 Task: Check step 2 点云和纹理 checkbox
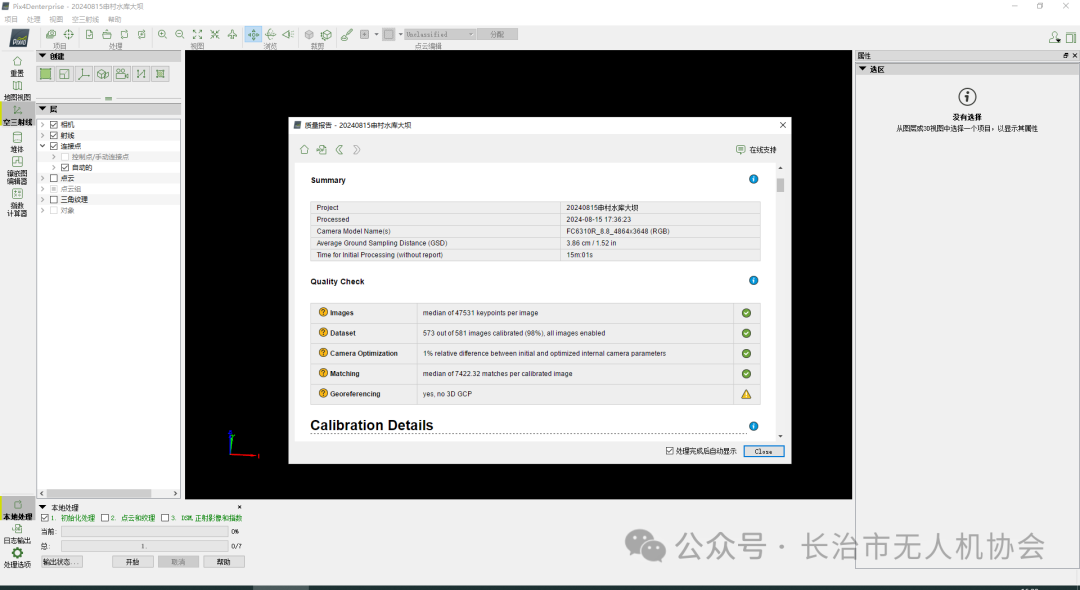105,518
